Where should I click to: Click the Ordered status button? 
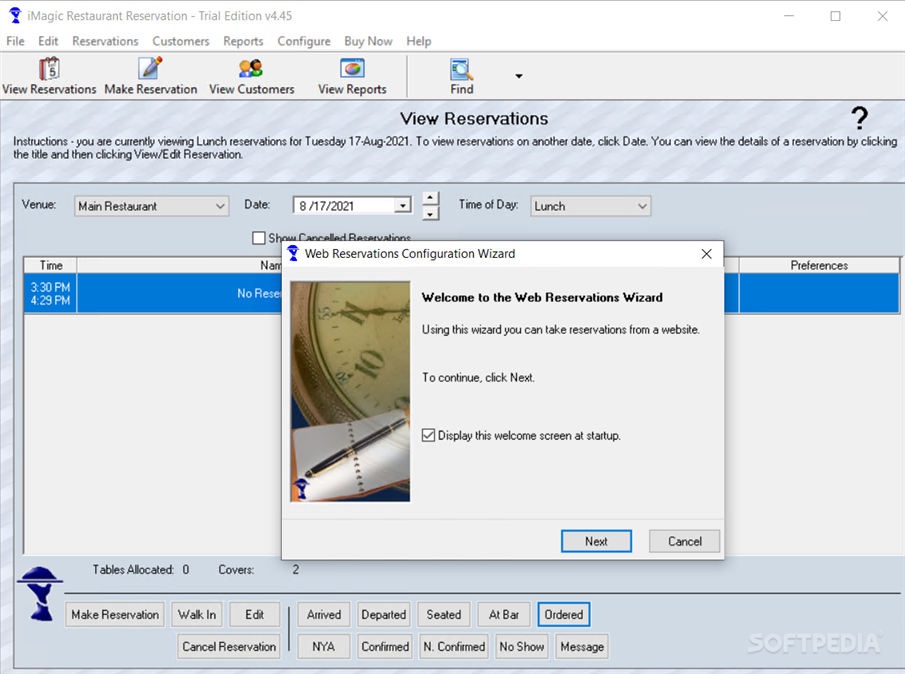click(x=564, y=615)
